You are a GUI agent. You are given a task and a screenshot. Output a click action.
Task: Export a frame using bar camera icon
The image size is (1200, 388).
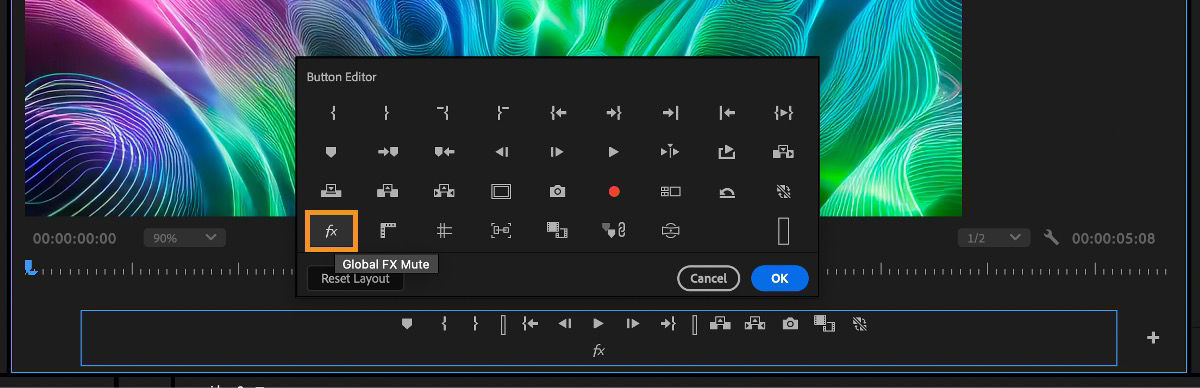(x=791, y=323)
